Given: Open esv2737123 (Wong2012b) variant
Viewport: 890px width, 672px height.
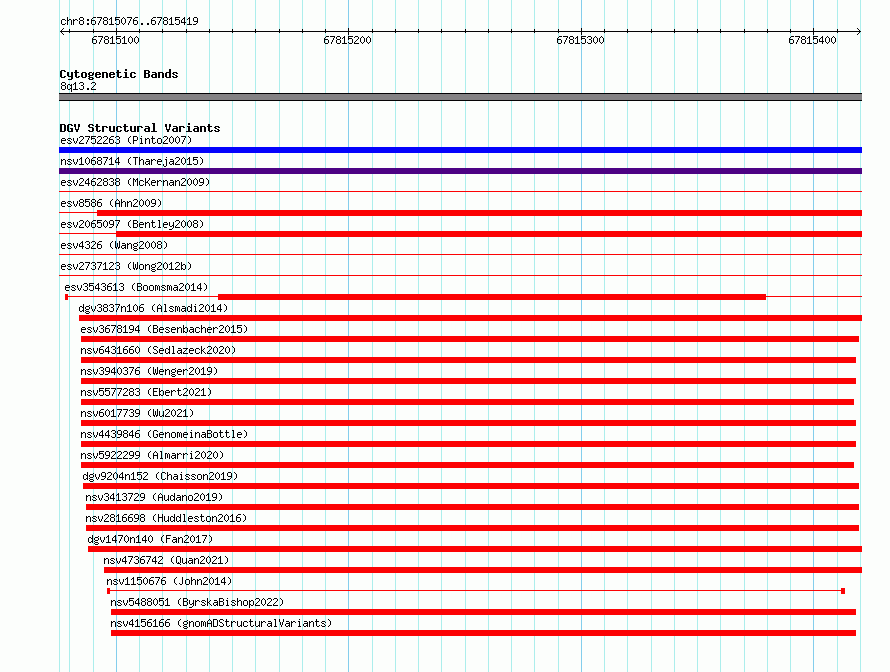Looking at the screenshot, I should click(126, 266).
